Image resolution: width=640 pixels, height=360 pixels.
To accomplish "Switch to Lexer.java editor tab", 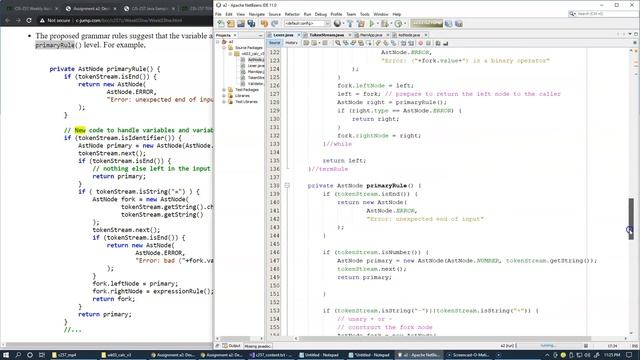I will 283,35.
